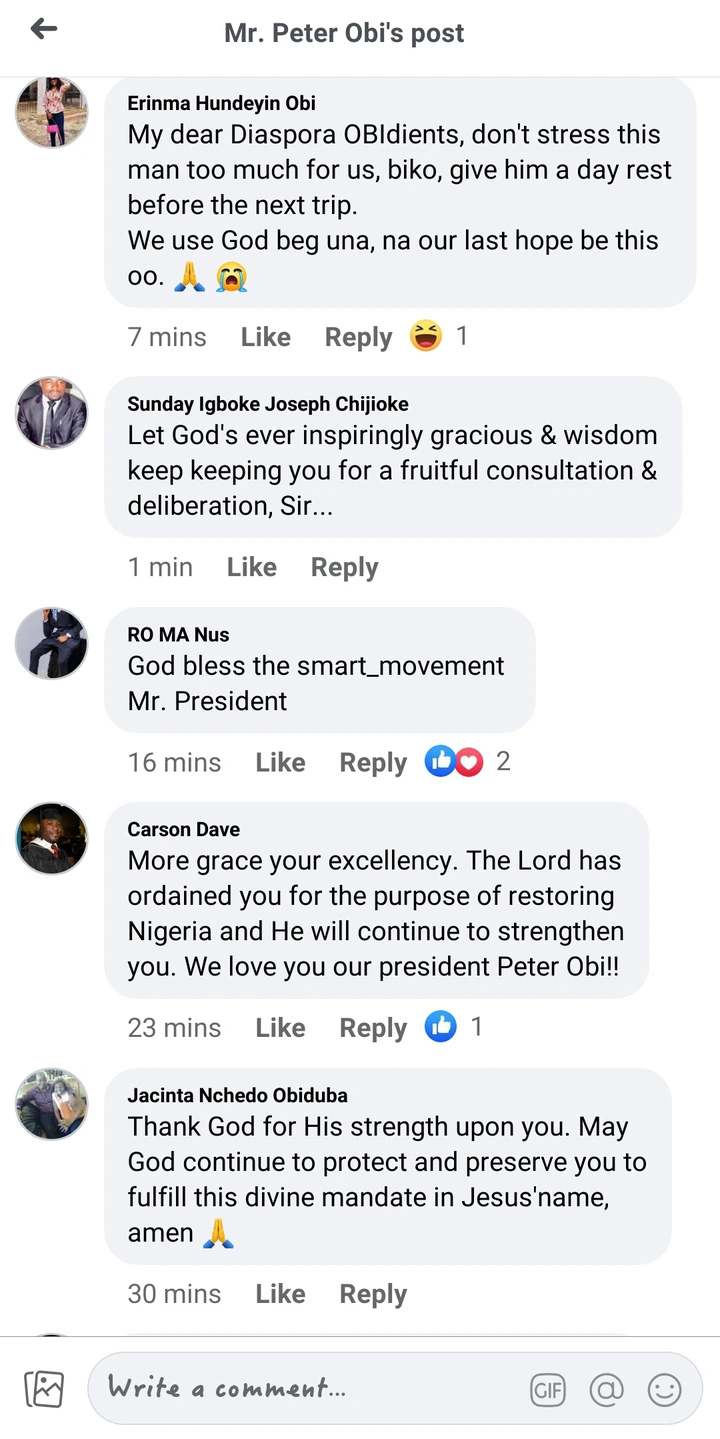Like Erinma Hundeyin Obi's comment
The image size is (720, 1439).
coord(265,337)
